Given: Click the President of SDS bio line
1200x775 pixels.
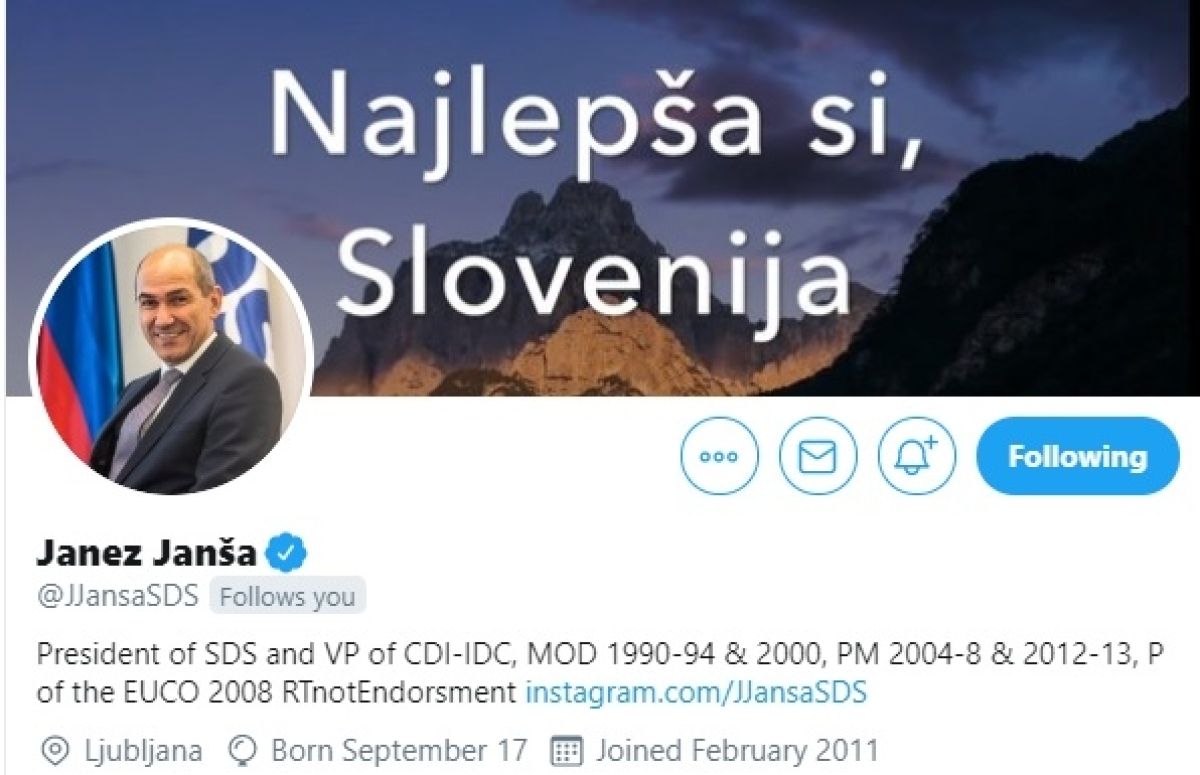Looking at the screenshot, I should 601,655.
